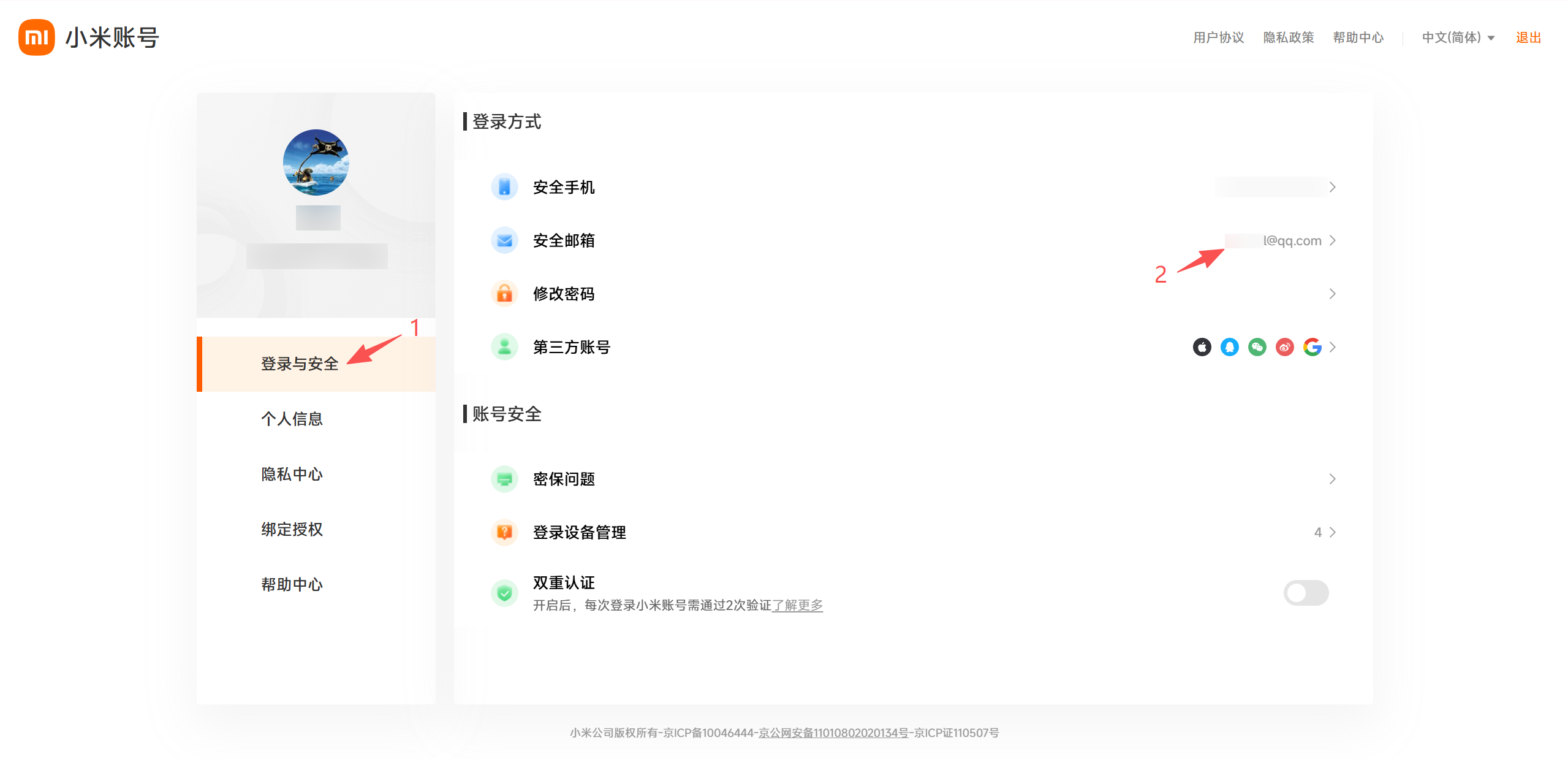This screenshot has width=1568, height=759.
Task: Enable the 双重认证 switch
Action: tap(1306, 592)
